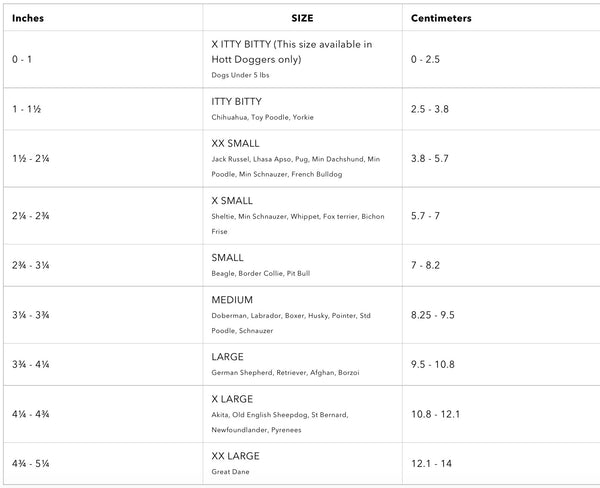Screen dimensions: 600x488
Task: Click the Inches column header
Action: click(29, 18)
